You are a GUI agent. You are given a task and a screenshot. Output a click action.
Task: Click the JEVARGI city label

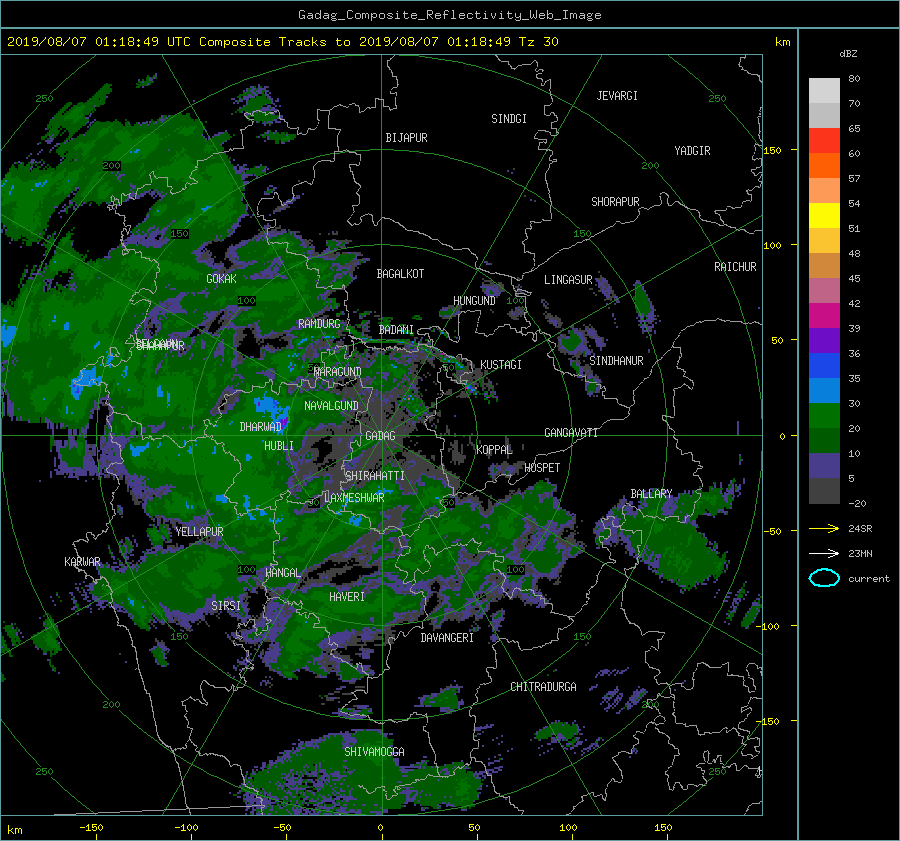tap(617, 96)
